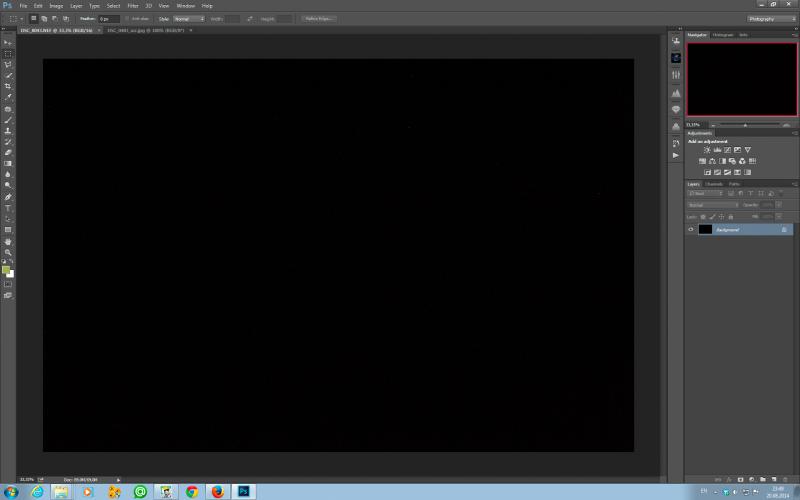Click the background color swatch
The image size is (800, 500).
pyautogui.click(x=11, y=274)
